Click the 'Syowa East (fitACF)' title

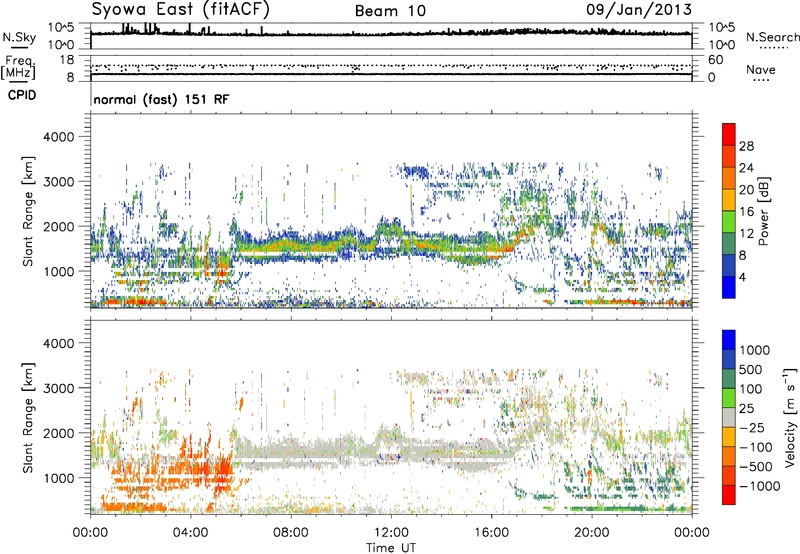181,10
